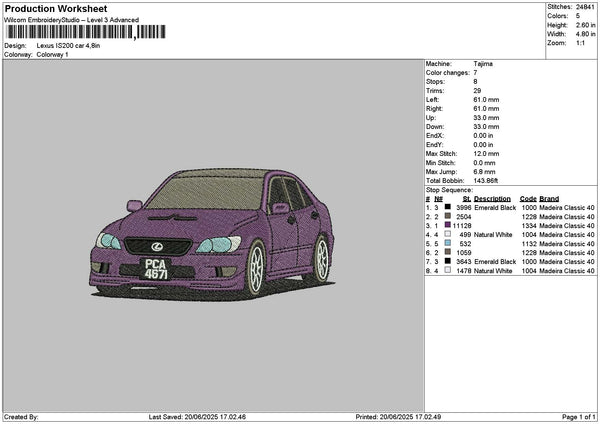Click the brown swatch beside stitch count 2504
600x424 pixels.
point(447,216)
